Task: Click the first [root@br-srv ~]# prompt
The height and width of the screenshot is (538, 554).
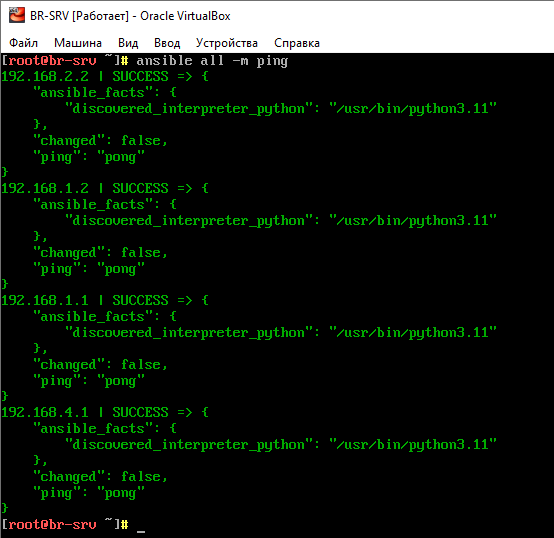Action: pyautogui.click(x=65, y=61)
